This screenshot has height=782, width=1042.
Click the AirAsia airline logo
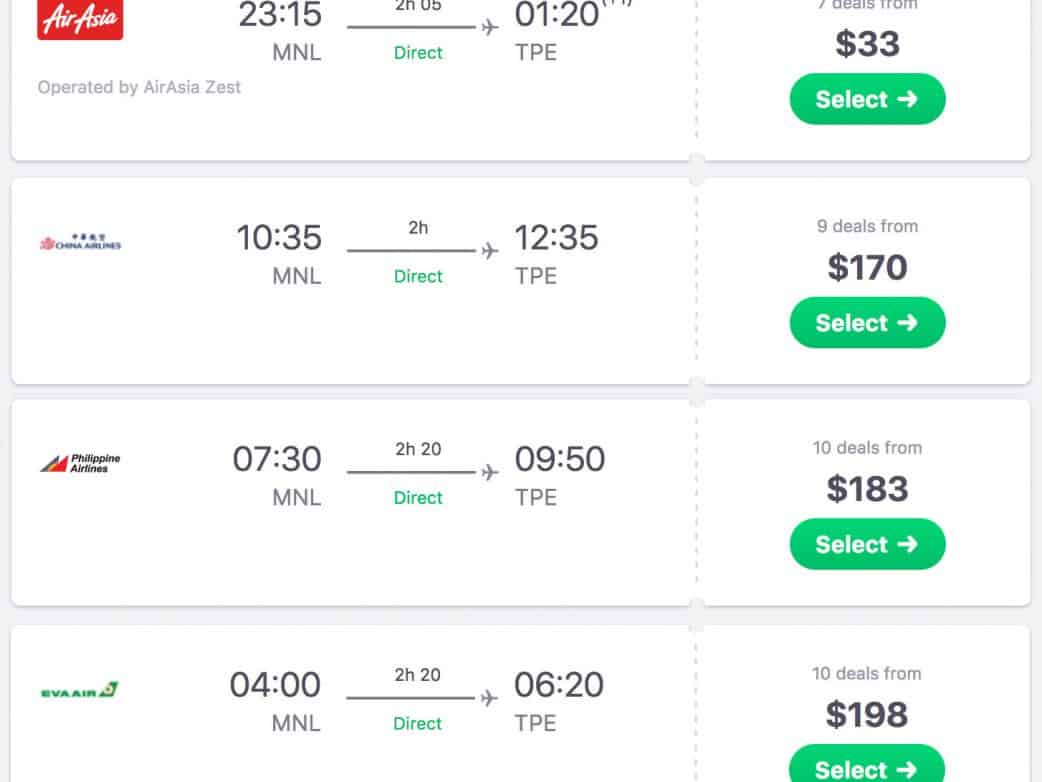tap(80, 19)
